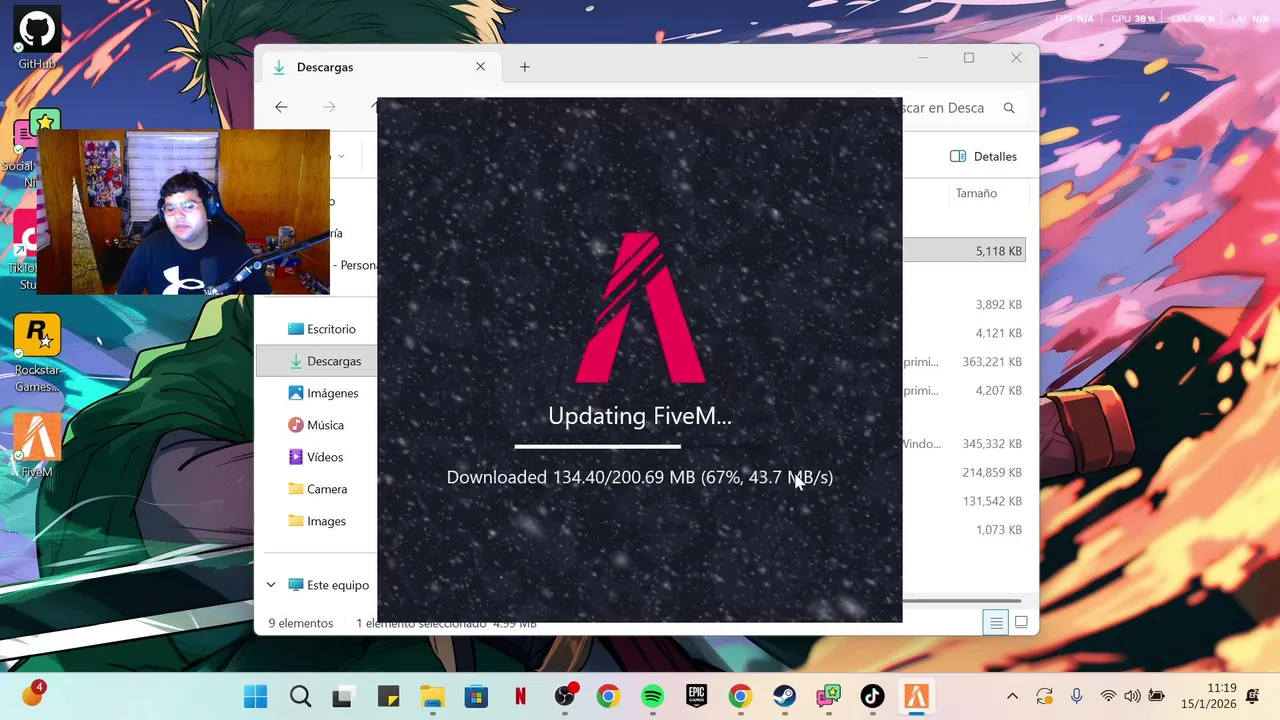Open the Camera folder in the sidebar
The height and width of the screenshot is (720, 1280).
(317, 489)
